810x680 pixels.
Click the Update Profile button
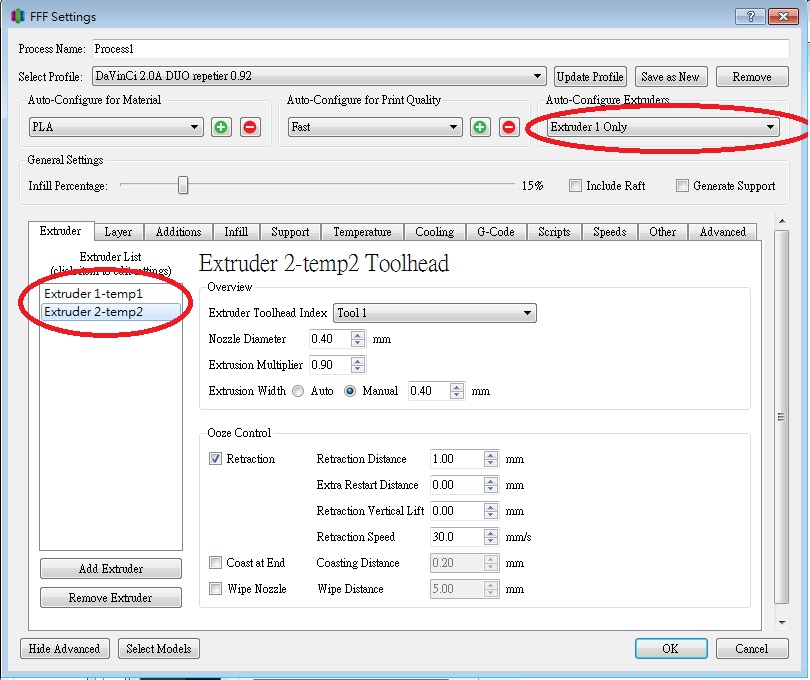590,76
